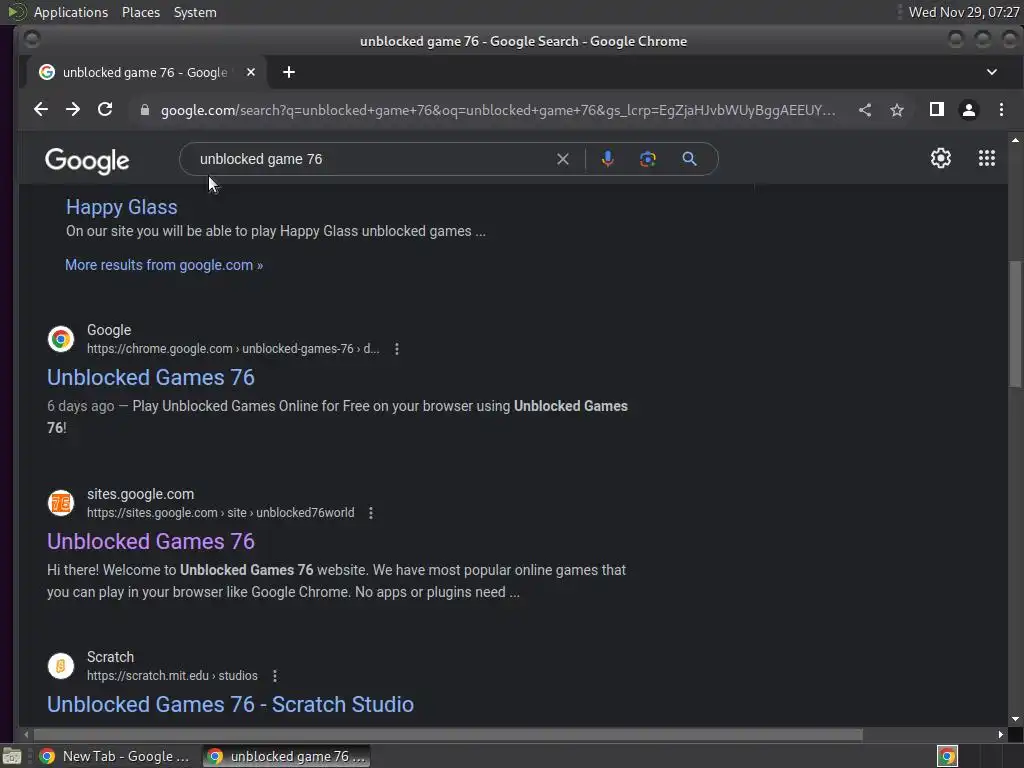This screenshot has height=768, width=1024.
Task: Open the Places menu
Action: point(140,12)
